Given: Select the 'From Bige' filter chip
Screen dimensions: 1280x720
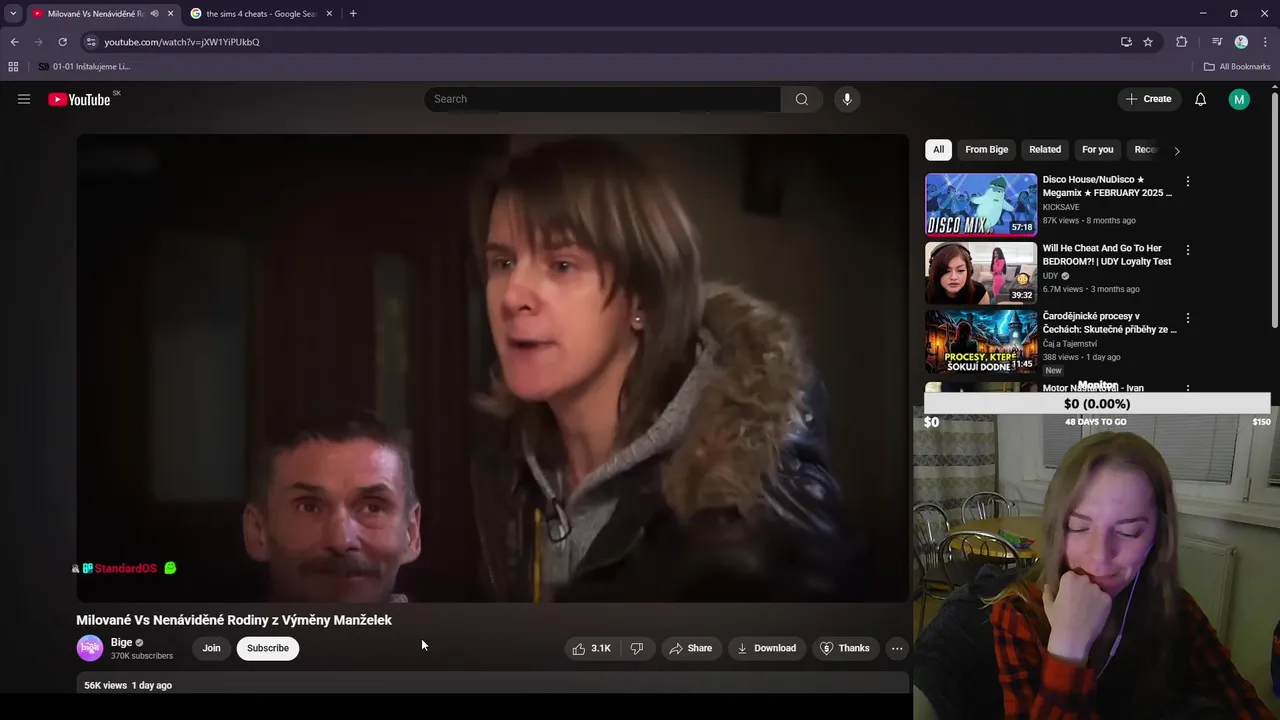Looking at the screenshot, I should [x=986, y=150].
